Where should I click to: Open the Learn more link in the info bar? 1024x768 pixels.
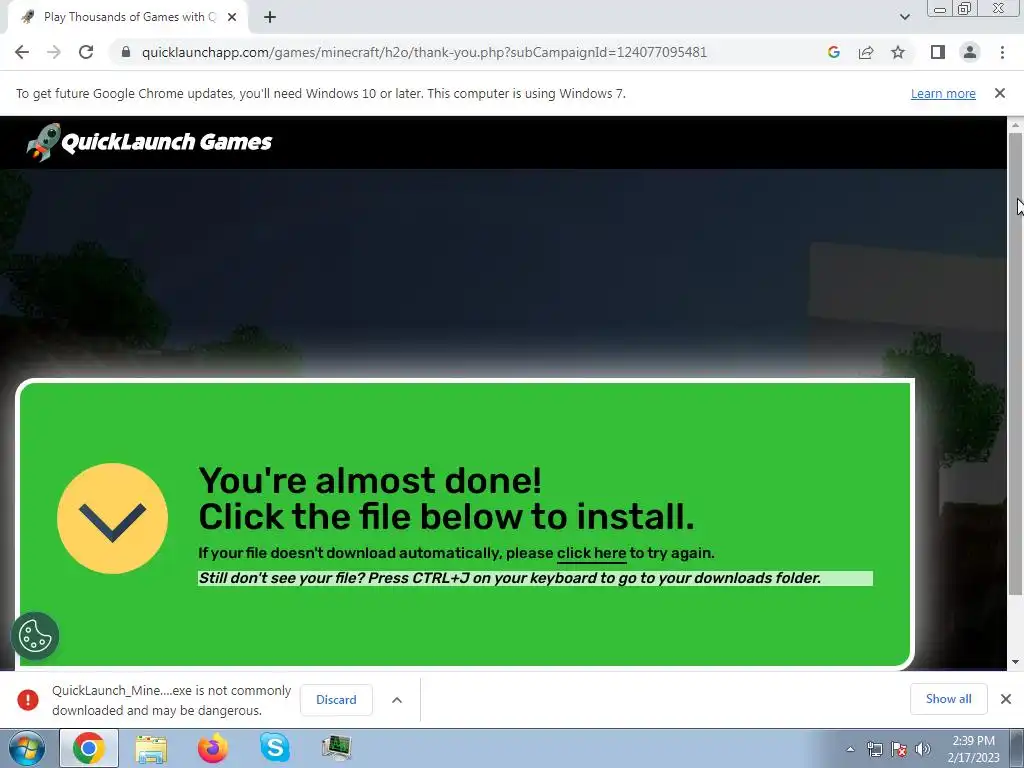click(943, 93)
